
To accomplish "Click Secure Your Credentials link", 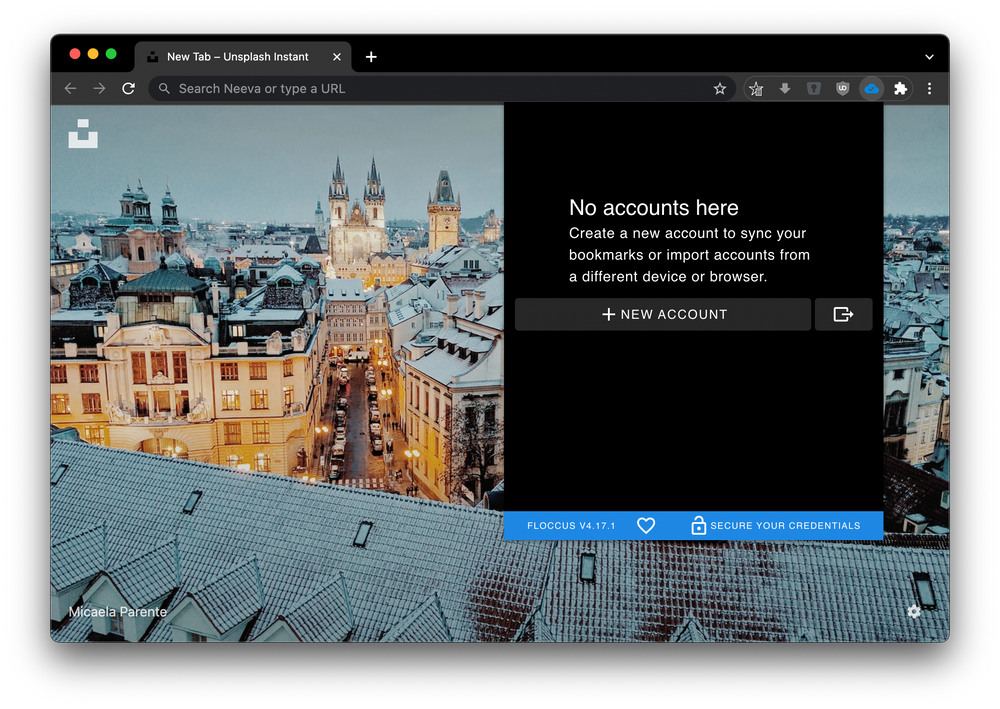I will (x=775, y=525).
